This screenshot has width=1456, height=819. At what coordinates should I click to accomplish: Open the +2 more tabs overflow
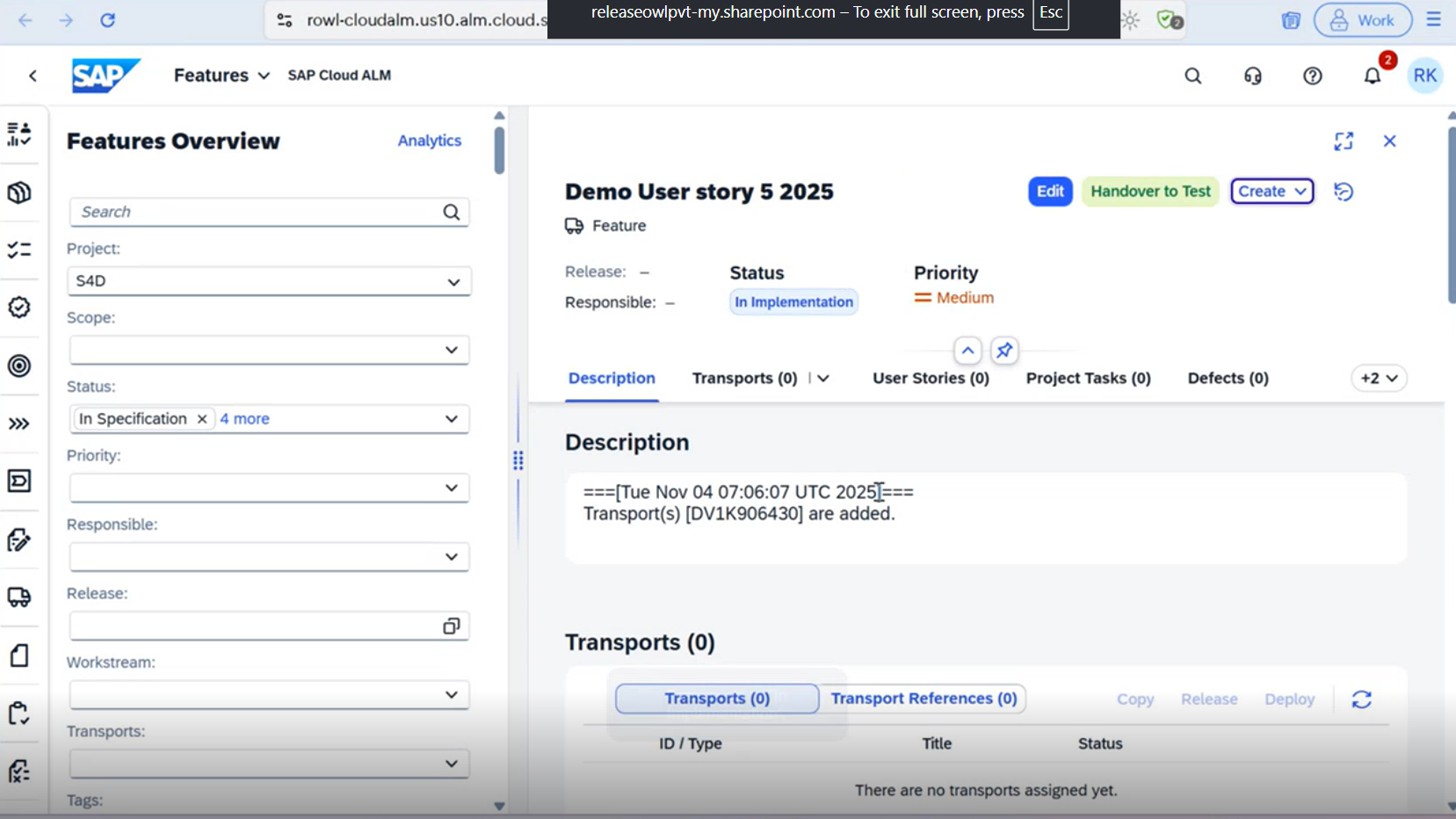(1378, 379)
